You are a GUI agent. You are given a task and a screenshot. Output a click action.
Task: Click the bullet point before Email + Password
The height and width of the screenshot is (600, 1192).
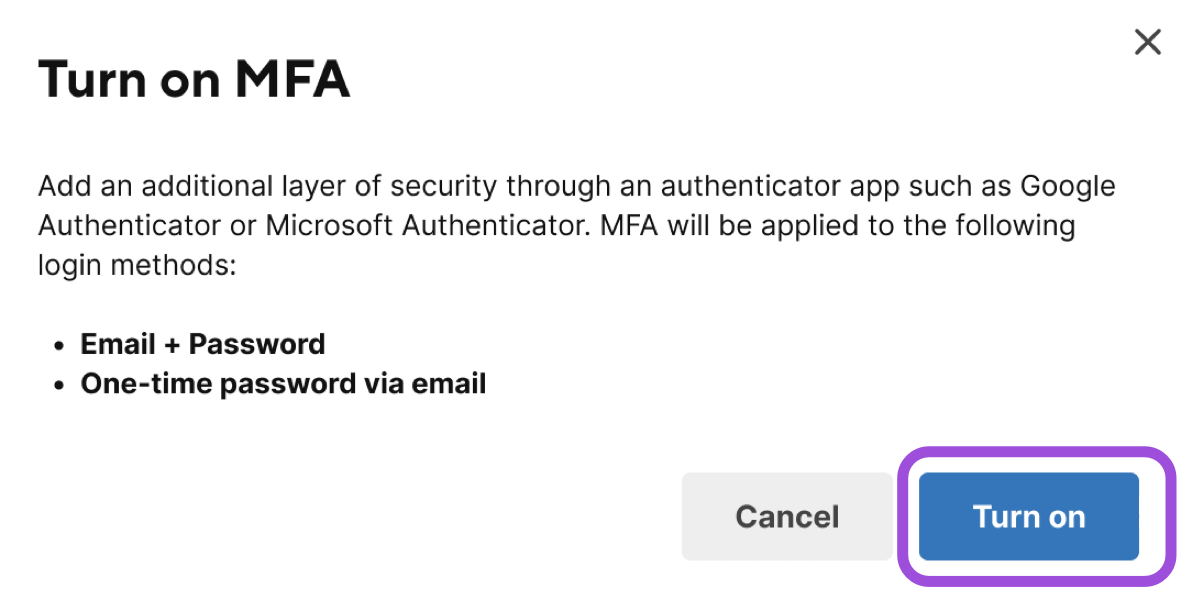click(x=60, y=343)
